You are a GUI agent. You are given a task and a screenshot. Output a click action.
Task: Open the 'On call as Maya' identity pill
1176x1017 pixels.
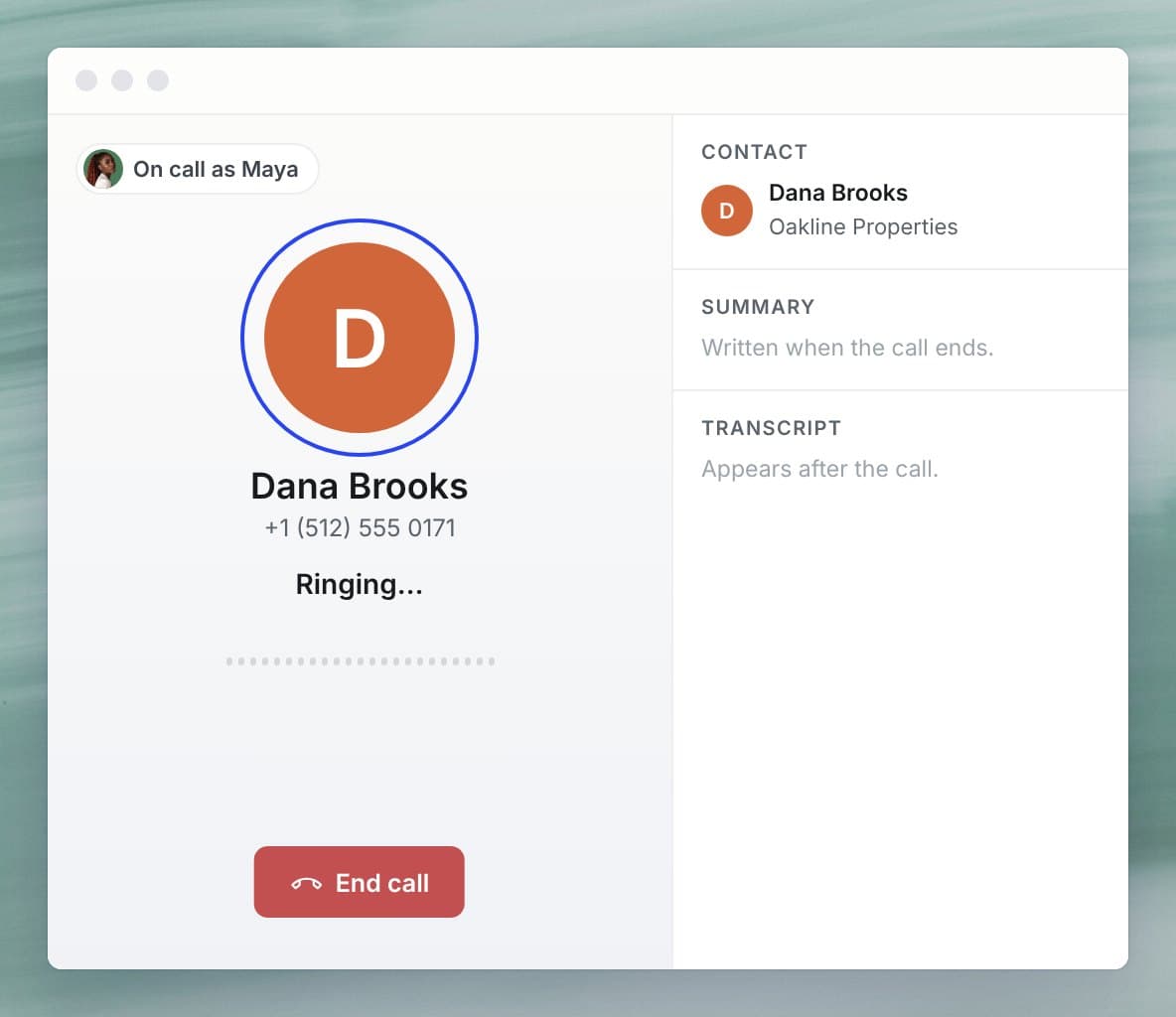[x=198, y=169]
